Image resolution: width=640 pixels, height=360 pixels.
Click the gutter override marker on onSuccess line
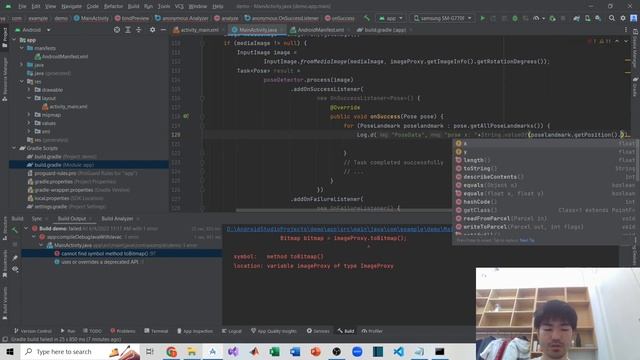tap(186, 116)
